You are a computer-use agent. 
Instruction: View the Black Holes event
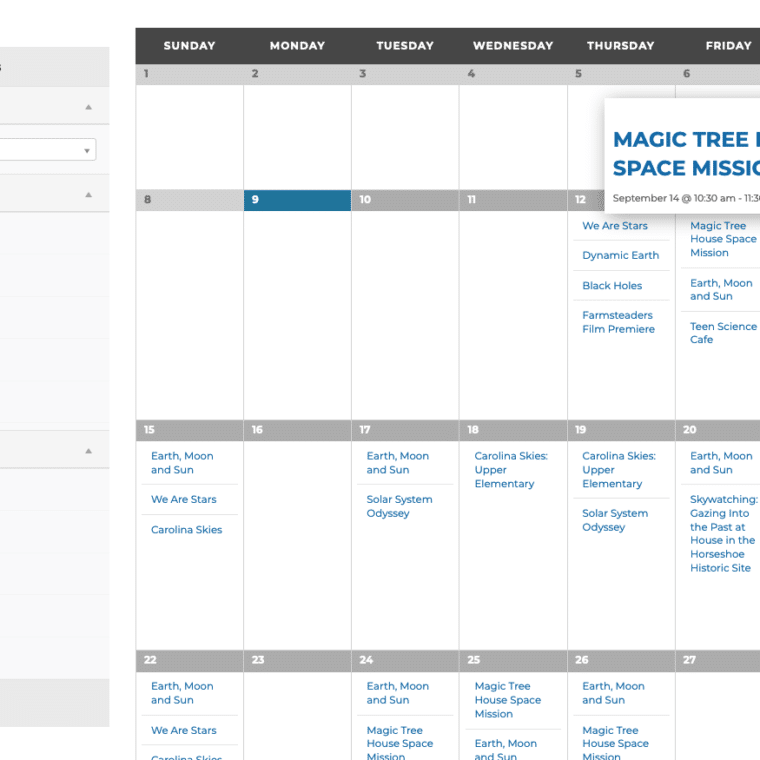pos(612,286)
